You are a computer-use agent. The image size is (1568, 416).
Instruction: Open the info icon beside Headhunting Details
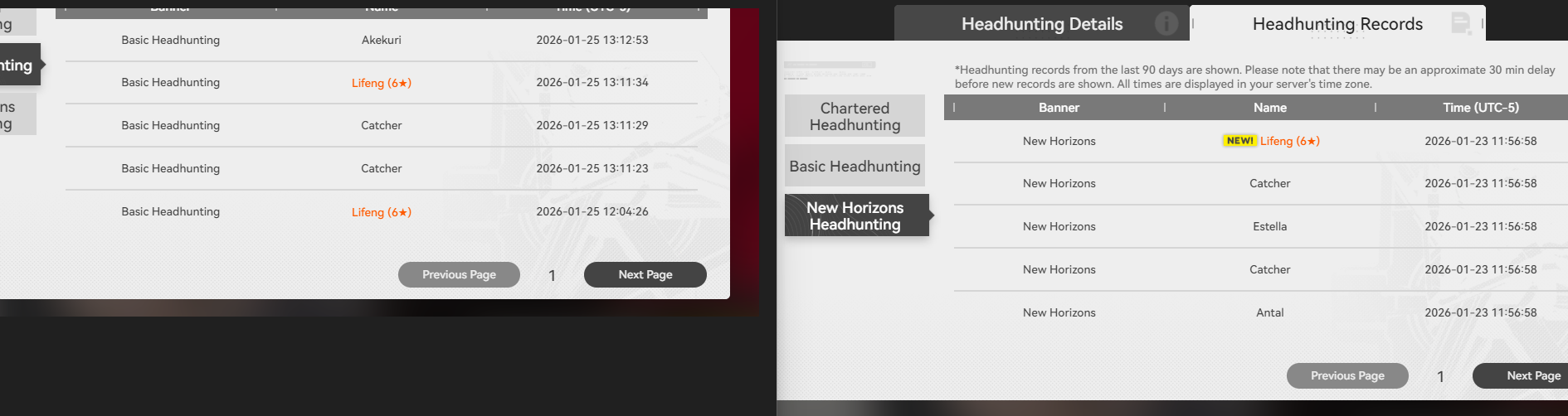point(1166,23)
